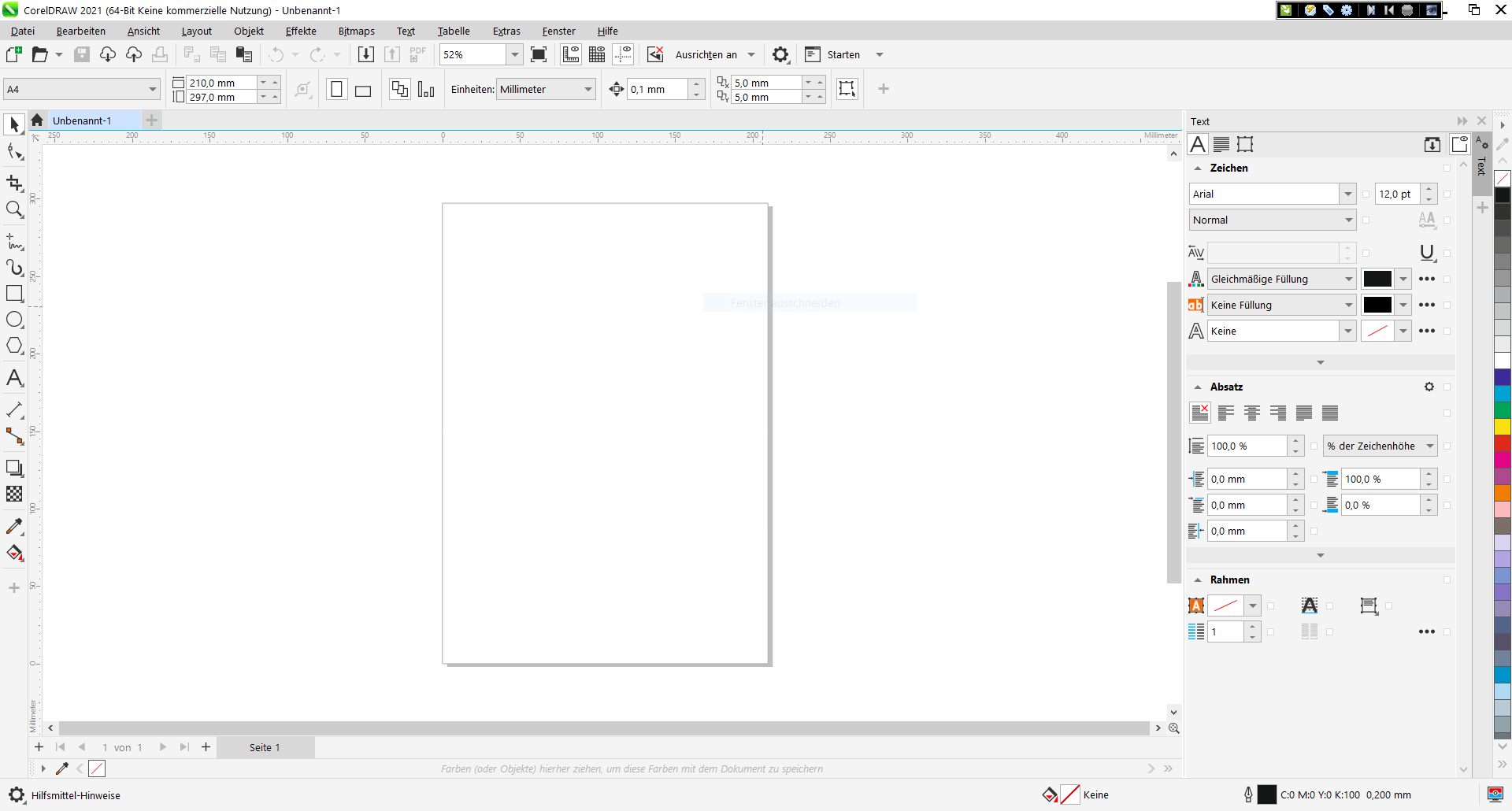1512x811 pixels.
Task: Select the Crop tool
Action: (x=14, y=183)
